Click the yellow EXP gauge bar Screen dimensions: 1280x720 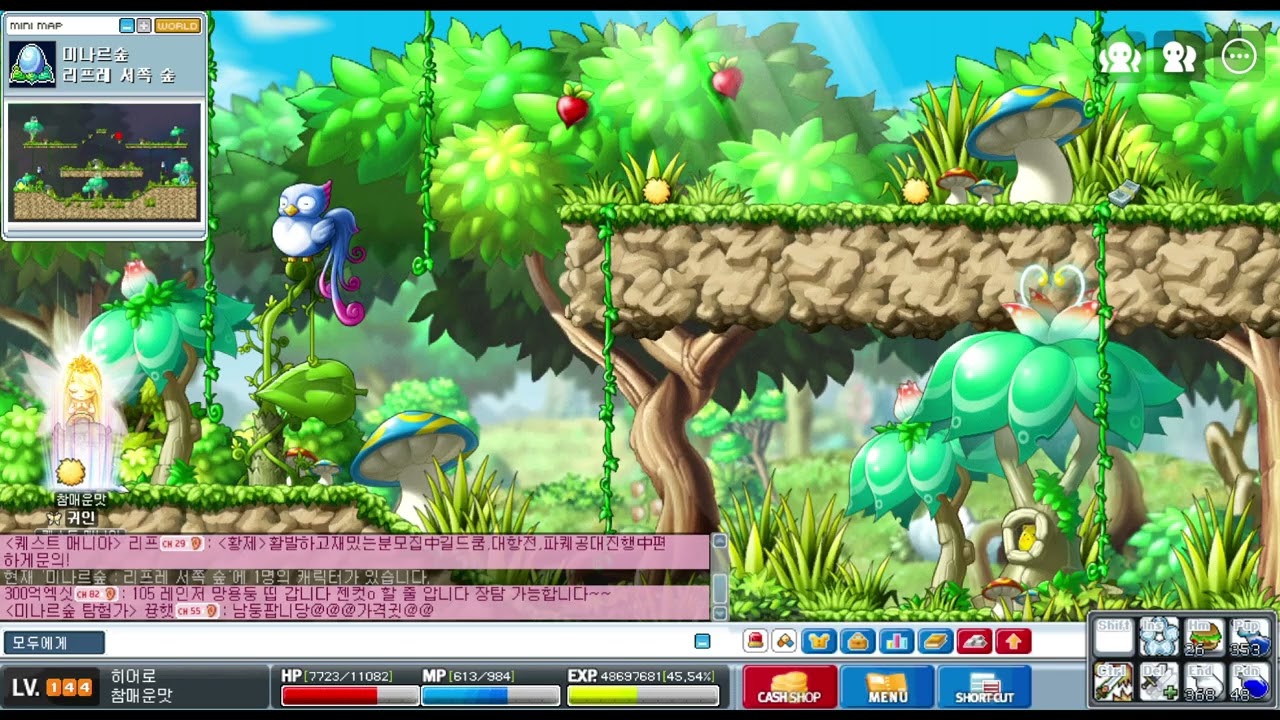click(643, 696)
